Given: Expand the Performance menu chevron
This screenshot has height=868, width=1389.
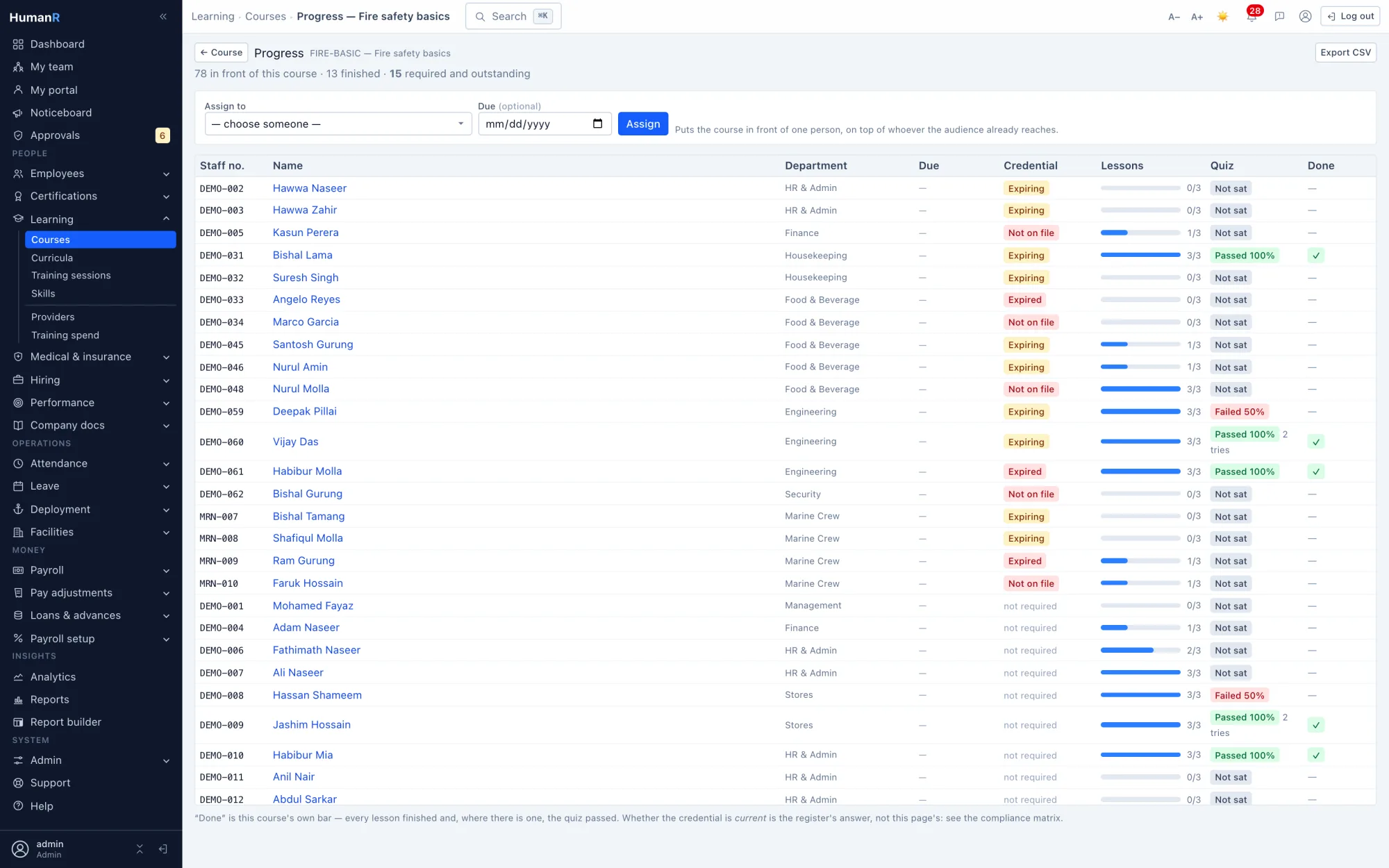Looking at the screenshot, I should 166,403.
